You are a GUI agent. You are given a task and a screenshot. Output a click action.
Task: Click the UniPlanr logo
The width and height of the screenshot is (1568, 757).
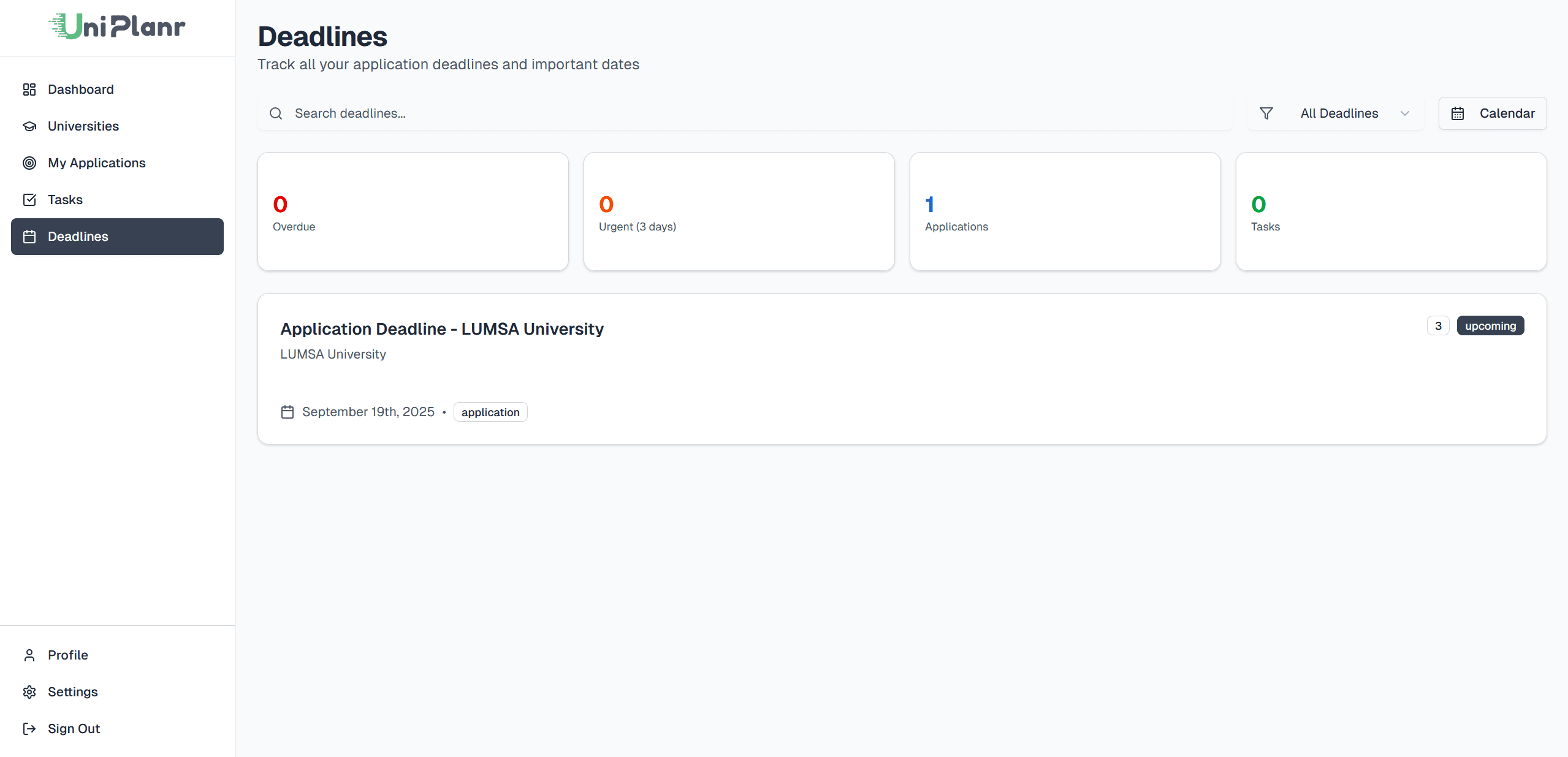click(116, 27)
